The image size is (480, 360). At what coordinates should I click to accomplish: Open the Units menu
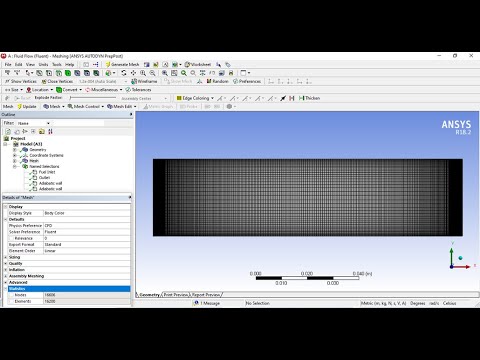point(43,64)
